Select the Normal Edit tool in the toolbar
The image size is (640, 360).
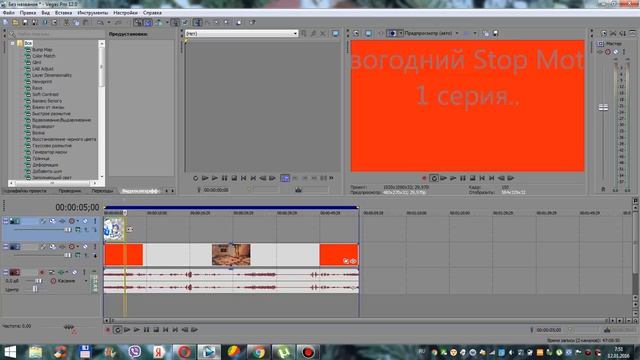(x=198, y=22)
